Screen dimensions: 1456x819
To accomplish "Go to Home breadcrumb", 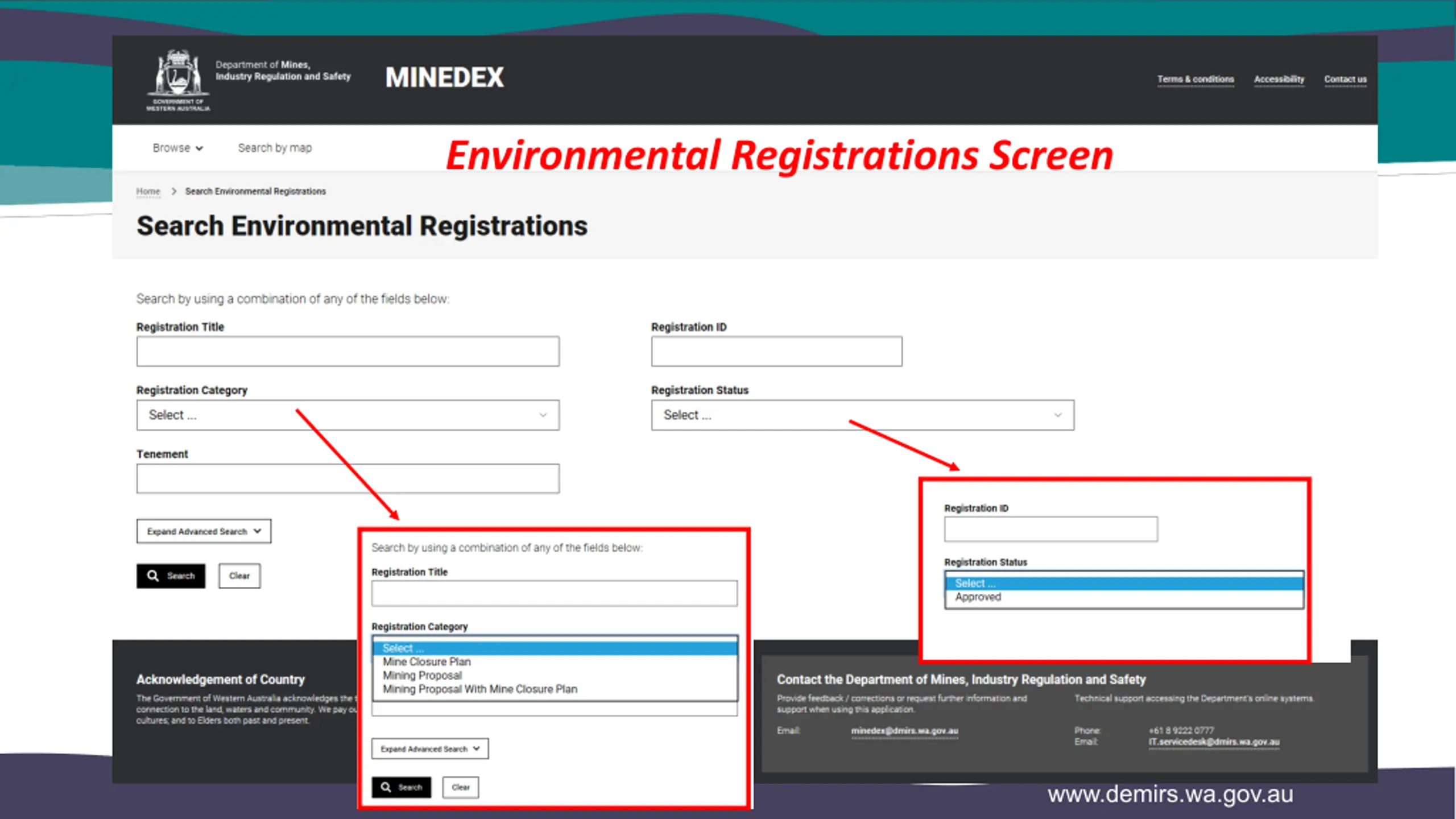I will pos(148,191).
